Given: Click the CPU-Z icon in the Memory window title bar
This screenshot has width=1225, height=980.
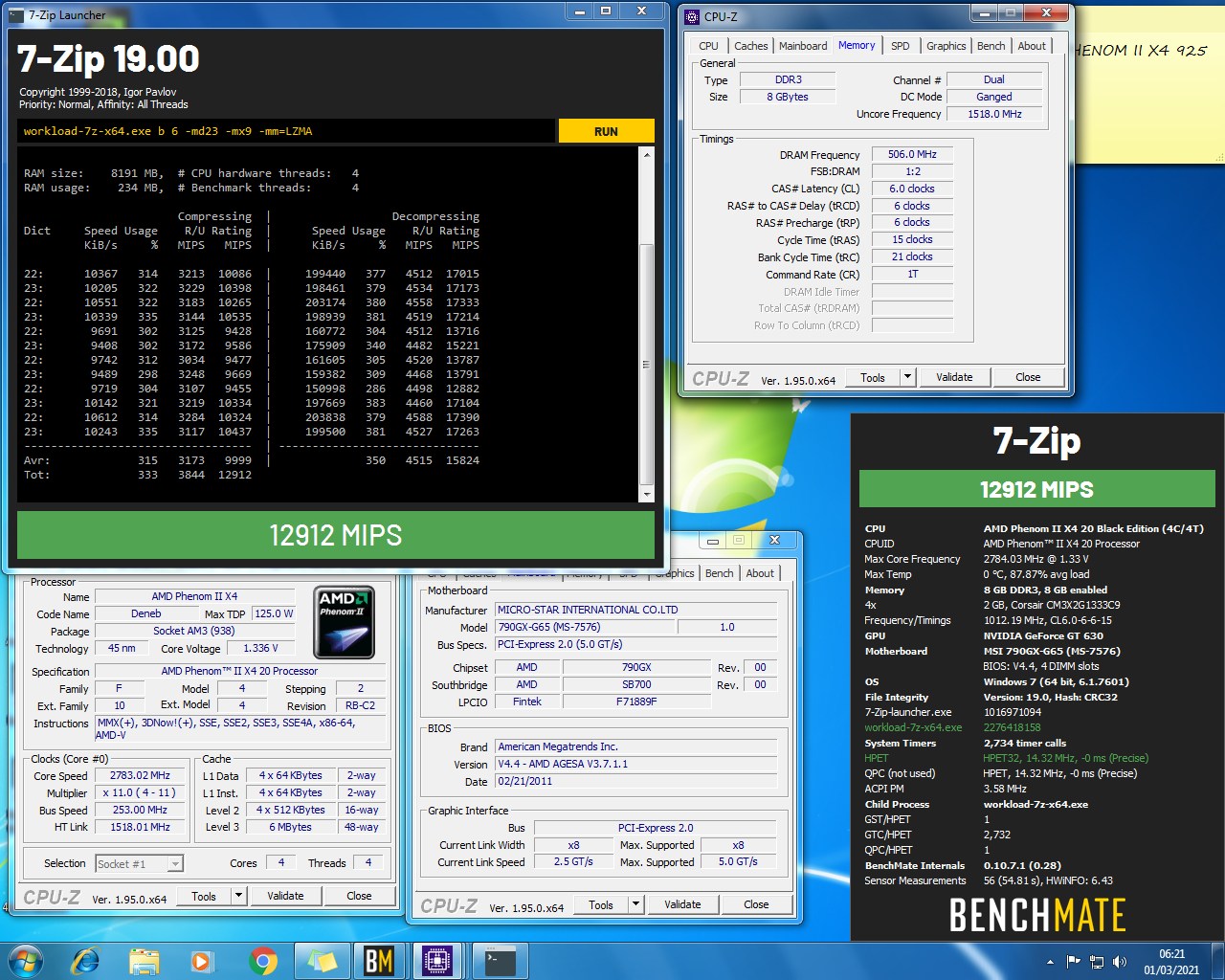Looking at the screenshot, I should click(x=693, y=16).
